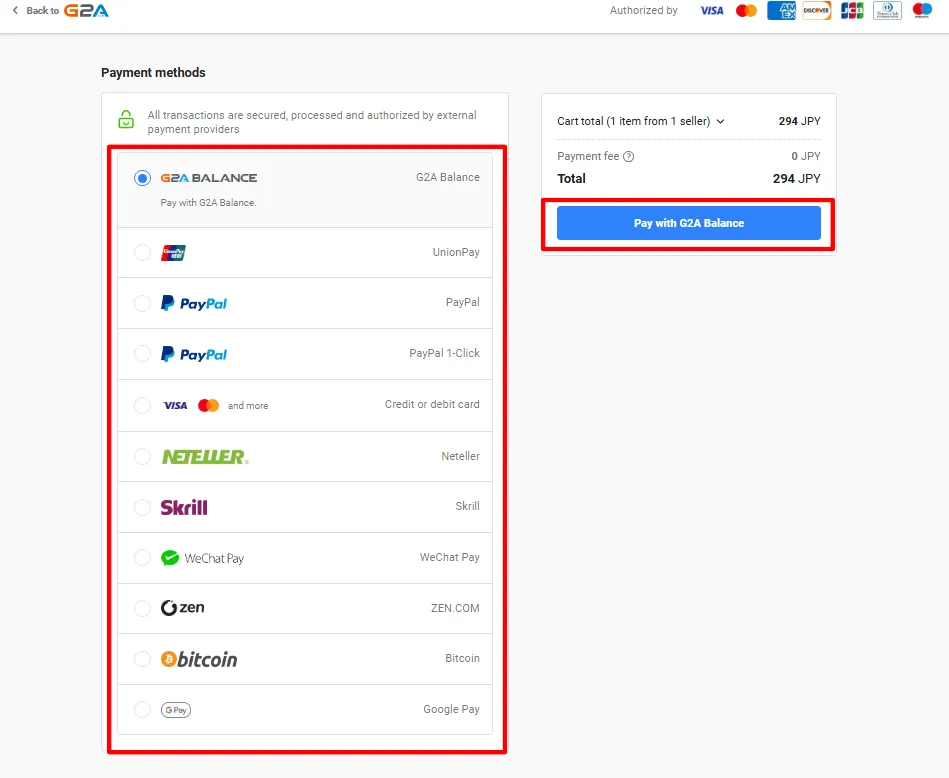This screenshot has width=949, height=778.
Task: Click the 'Payment fee' label
Action: click(588, 156)
